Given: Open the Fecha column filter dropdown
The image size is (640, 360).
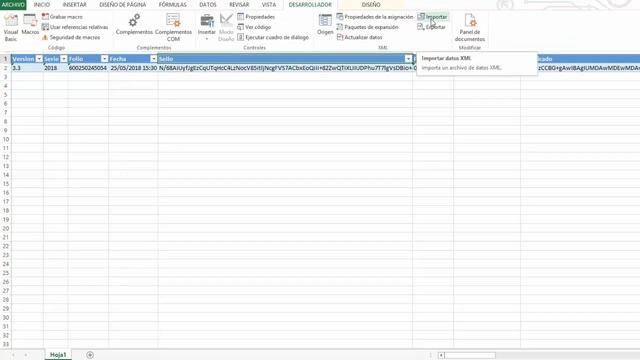Looking at the screenshot, I should (153, 59).
